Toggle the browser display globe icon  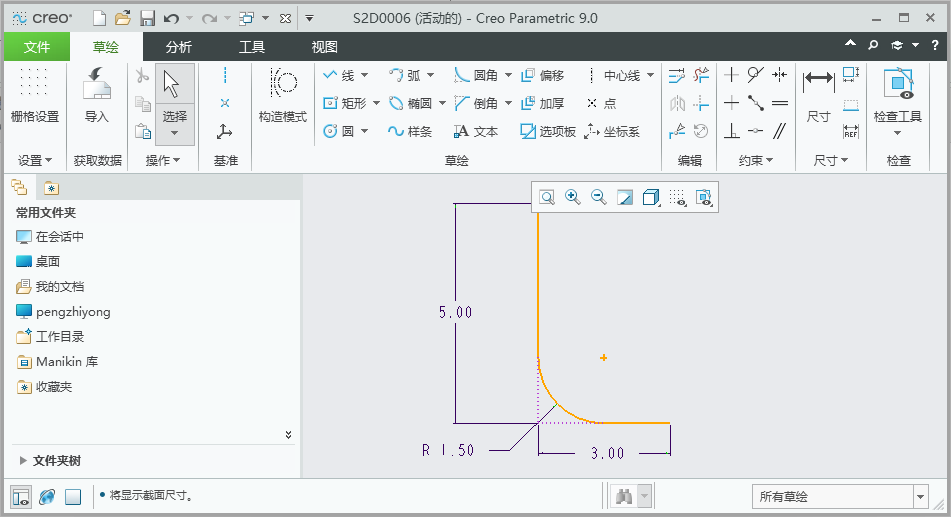tap(47, 497)
